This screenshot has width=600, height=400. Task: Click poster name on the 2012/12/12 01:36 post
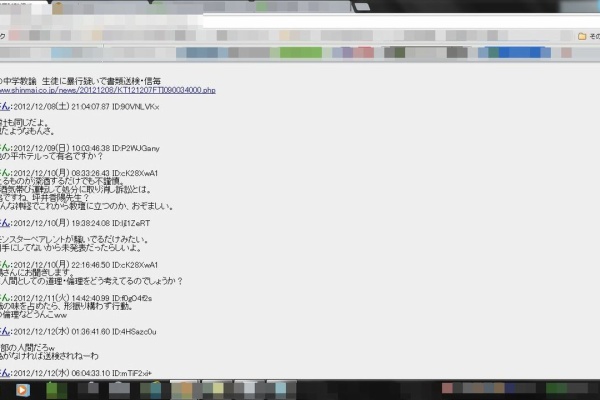[4, 331]
